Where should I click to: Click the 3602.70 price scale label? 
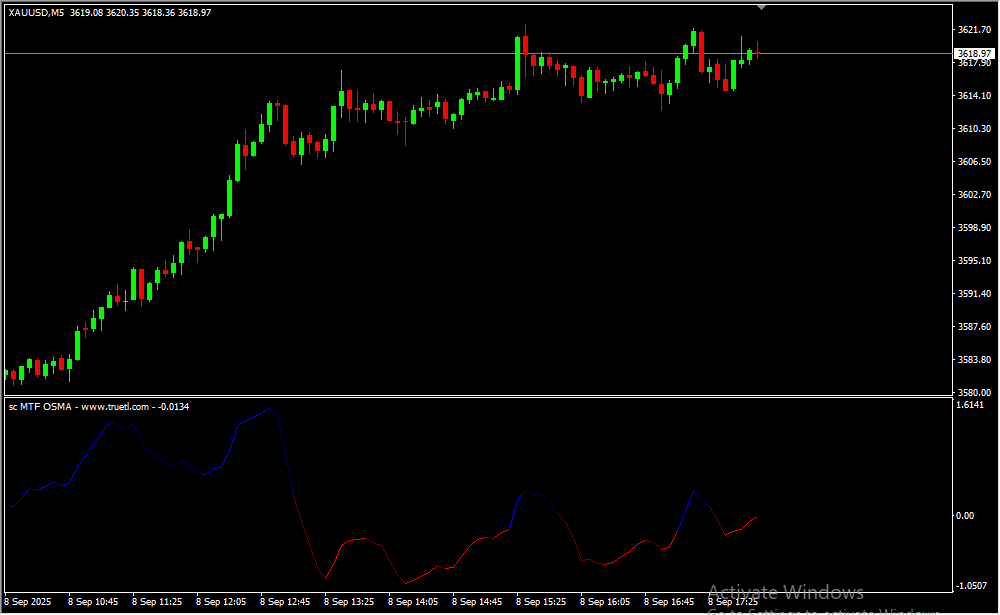coord(973,195)
